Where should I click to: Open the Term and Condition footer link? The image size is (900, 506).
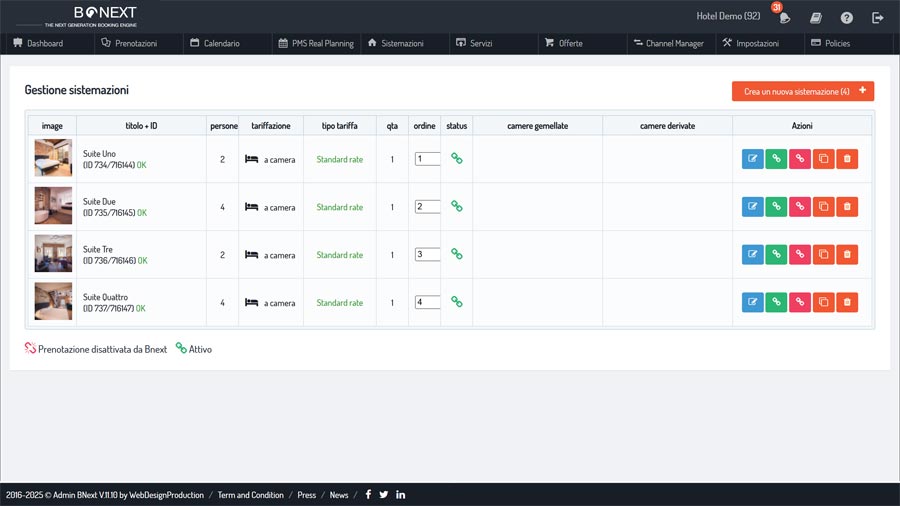(x=250, y=495)
